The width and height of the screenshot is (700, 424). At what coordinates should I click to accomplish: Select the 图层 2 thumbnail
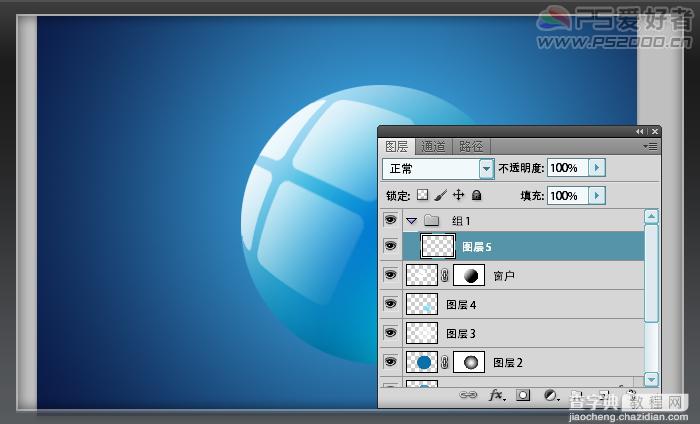422,362
